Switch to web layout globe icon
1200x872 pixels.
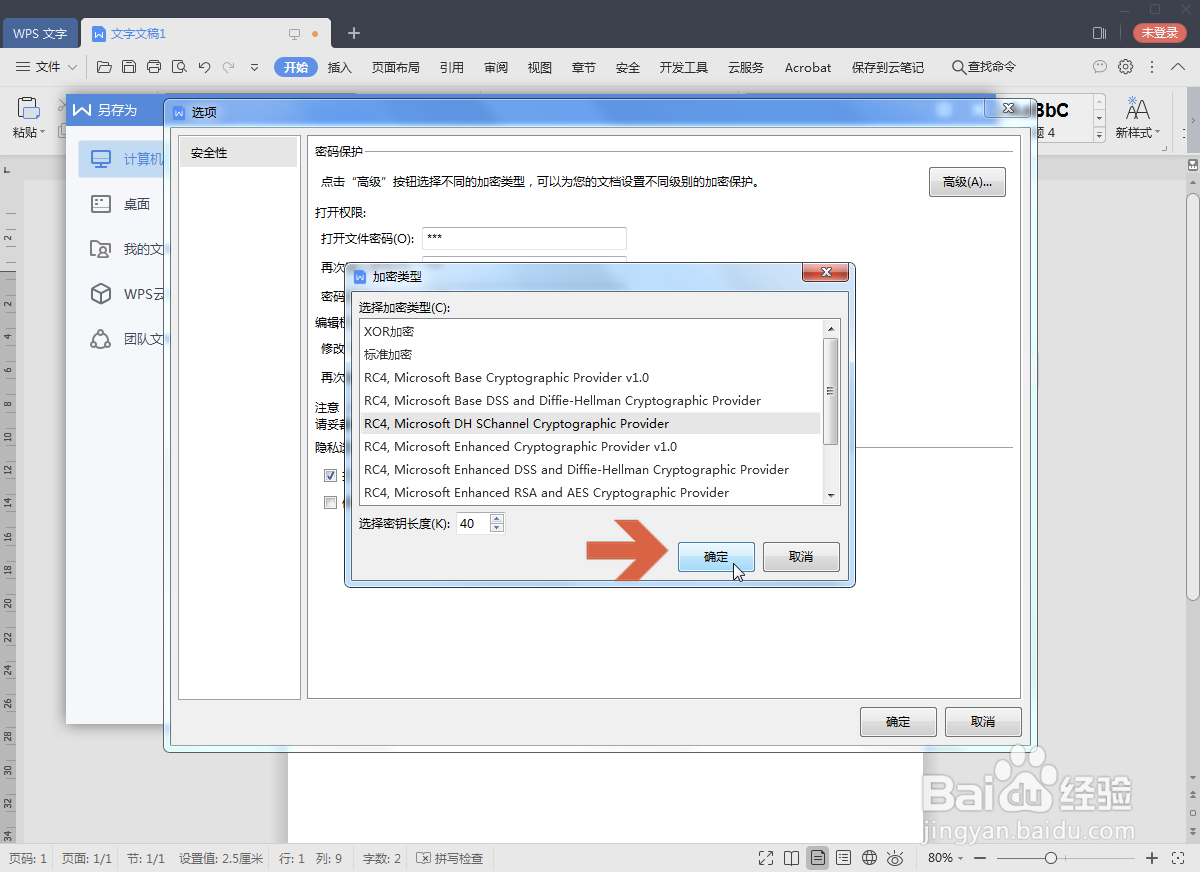[870, 858]
